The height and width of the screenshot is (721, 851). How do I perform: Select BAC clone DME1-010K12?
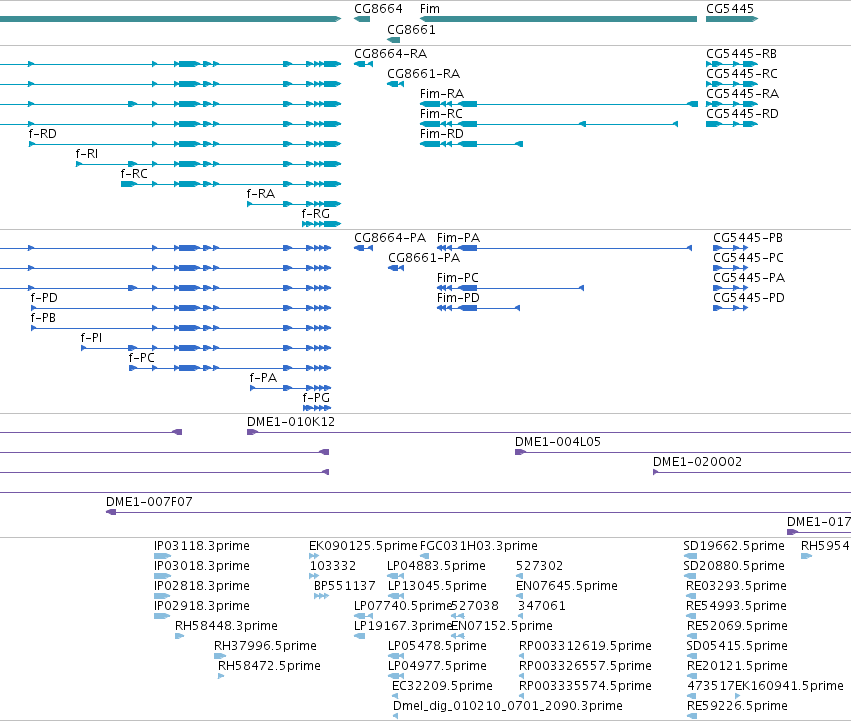coord(291,422)
